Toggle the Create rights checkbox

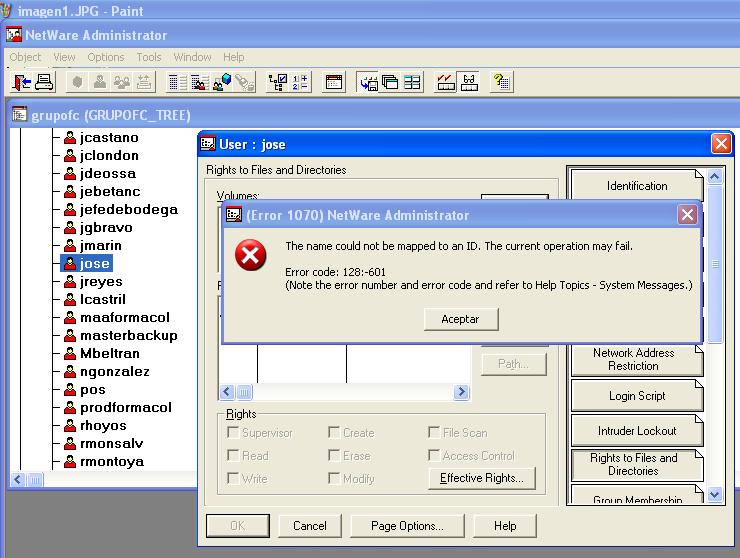click(334, 432)
